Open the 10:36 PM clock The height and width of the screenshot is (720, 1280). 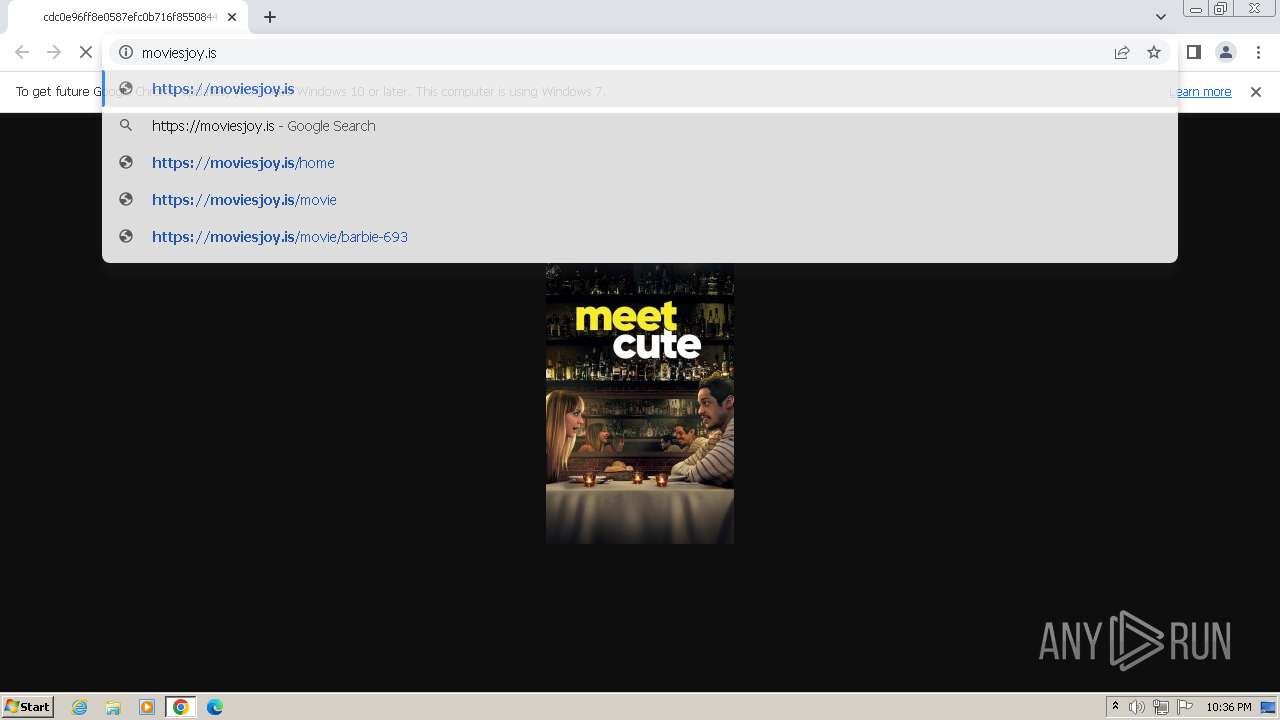(1229, 707)
